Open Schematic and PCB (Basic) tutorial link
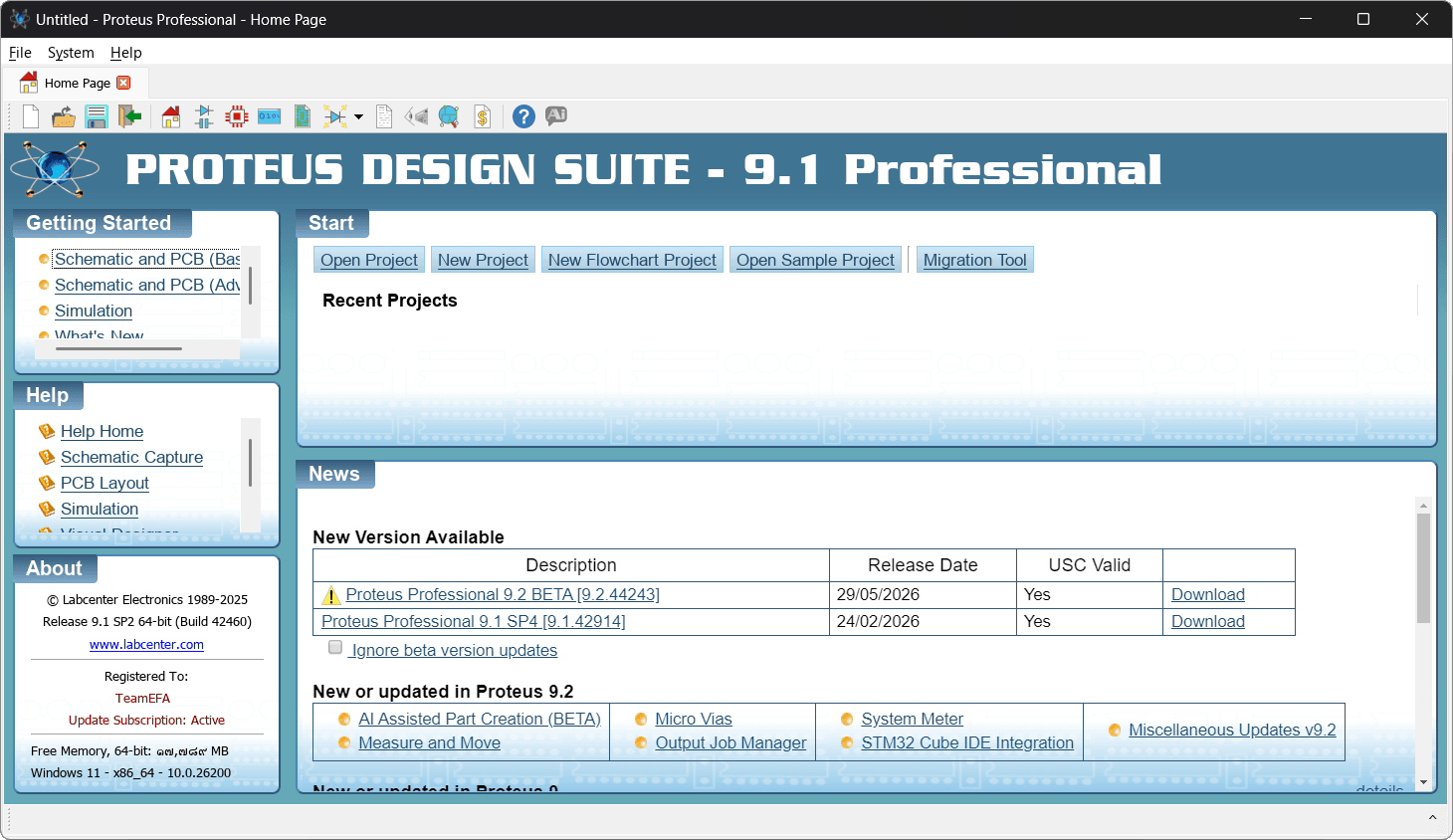 (147, 259)
